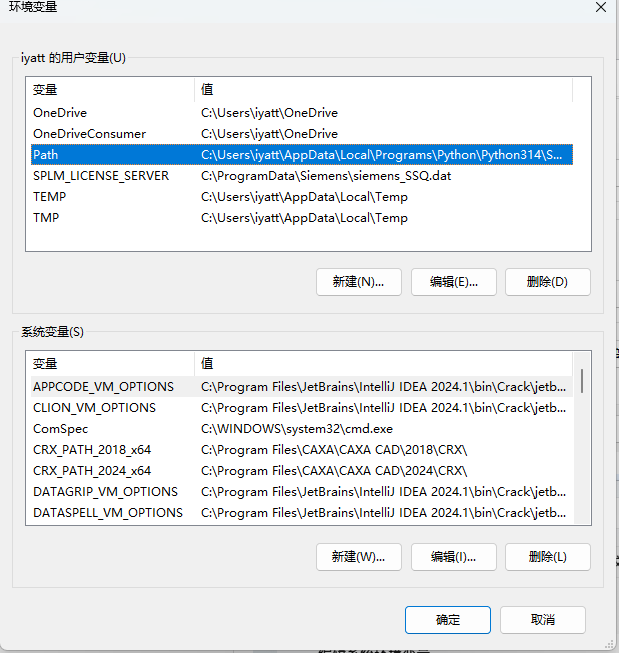Close the environment variables dialog window

600,8
